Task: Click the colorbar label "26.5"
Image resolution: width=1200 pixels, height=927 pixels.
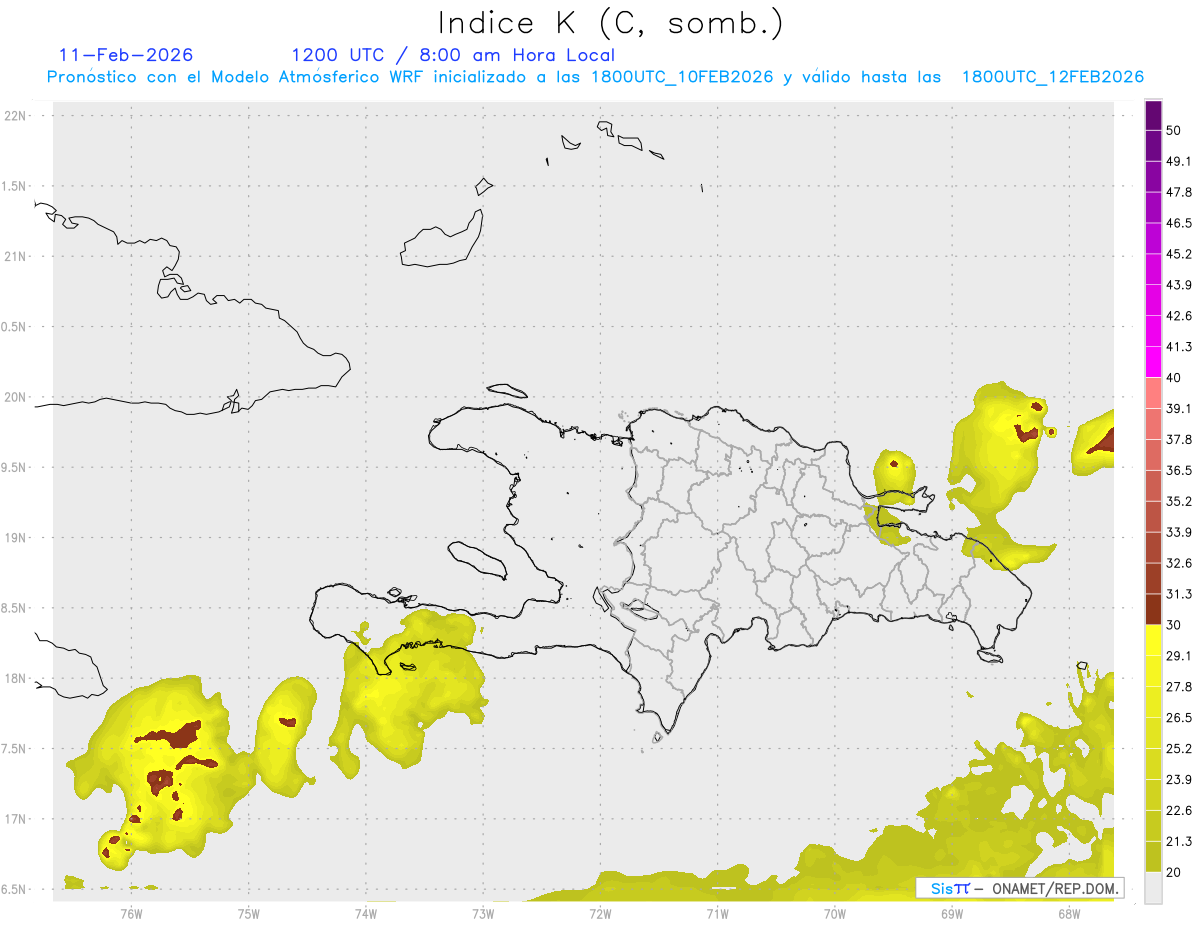Action: pos(1178,718)
